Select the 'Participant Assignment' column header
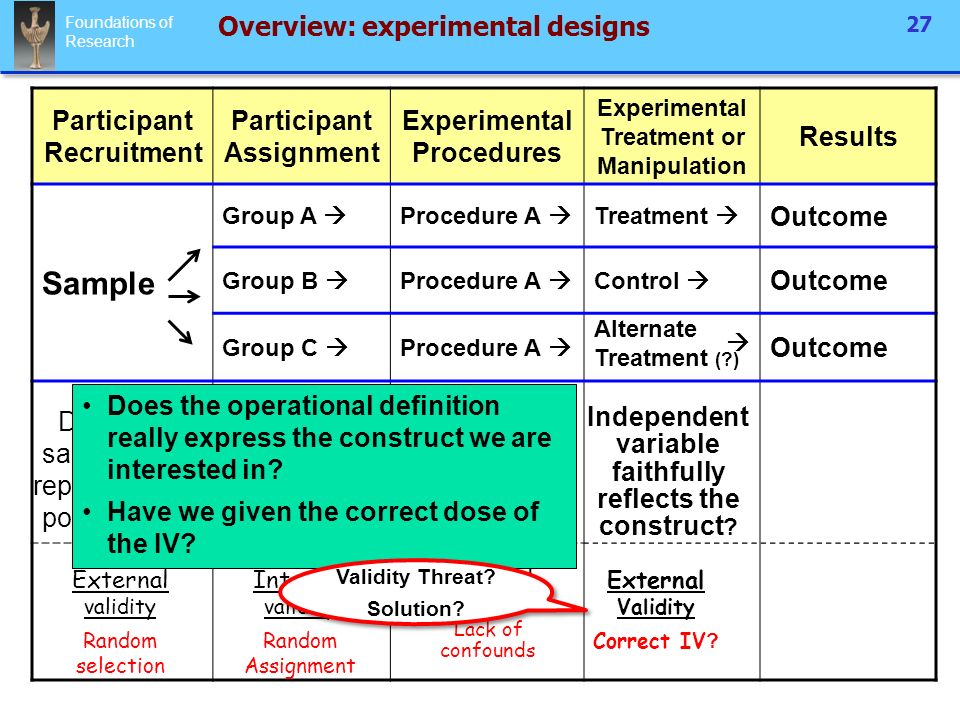Screen dimensions: 960x720 pyautogui.click(x=302, y=137)
